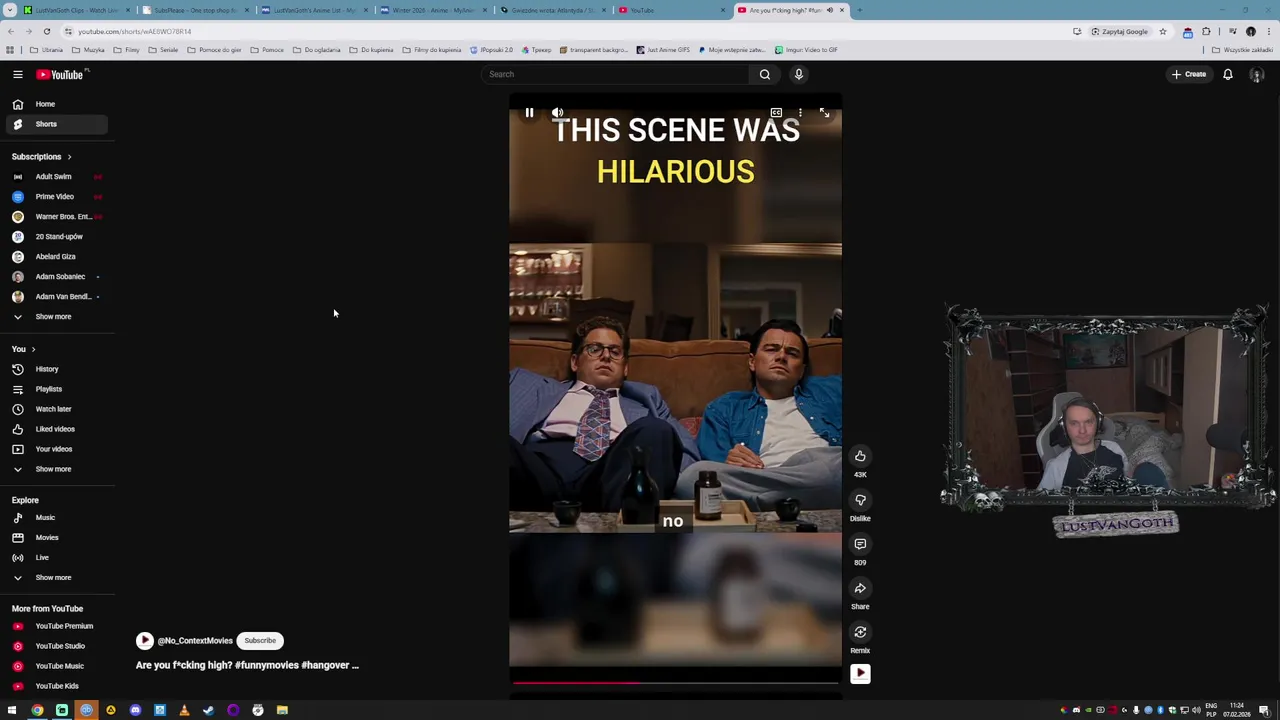1280x720 pixels.
Task: Bookmark this page with star icon
Action: pyautogui.click(x=1162, y=31)
